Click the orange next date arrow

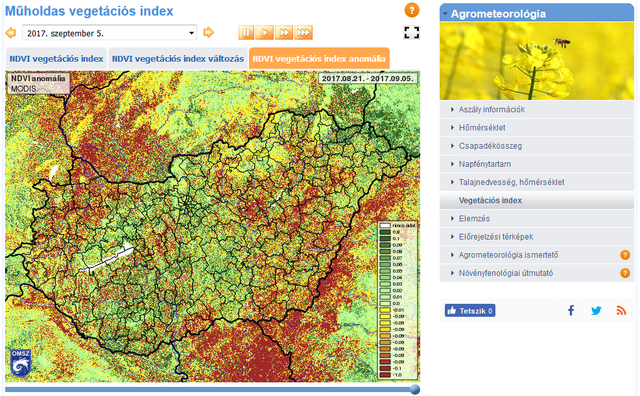click(209, 32)
